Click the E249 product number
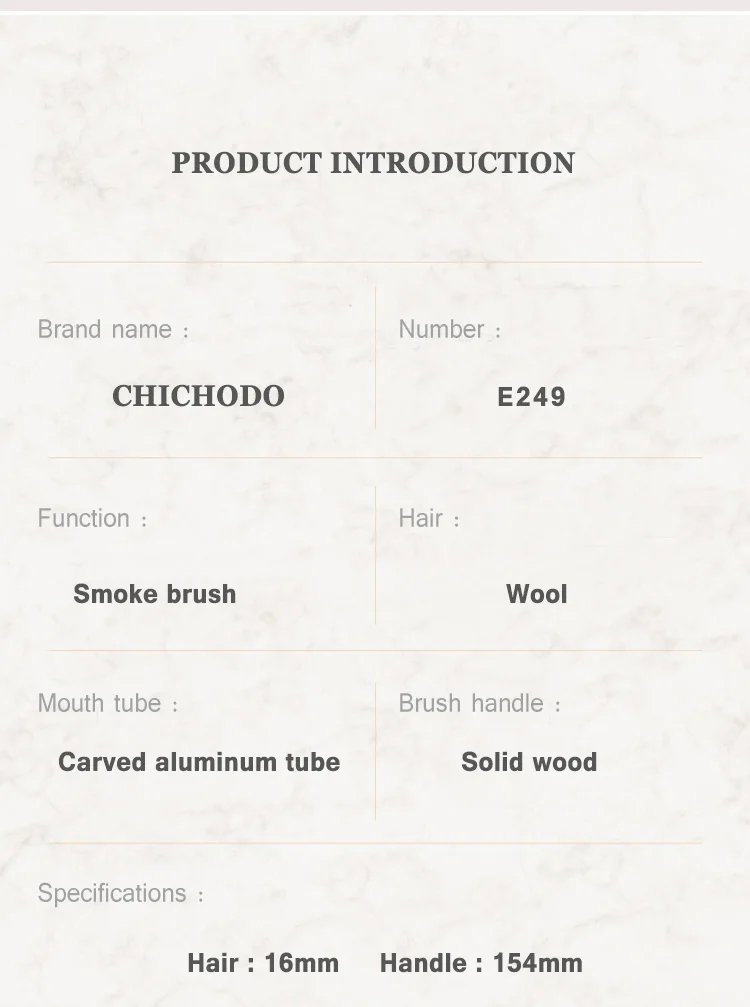750x1007 pixels. (x=532, y=397)
